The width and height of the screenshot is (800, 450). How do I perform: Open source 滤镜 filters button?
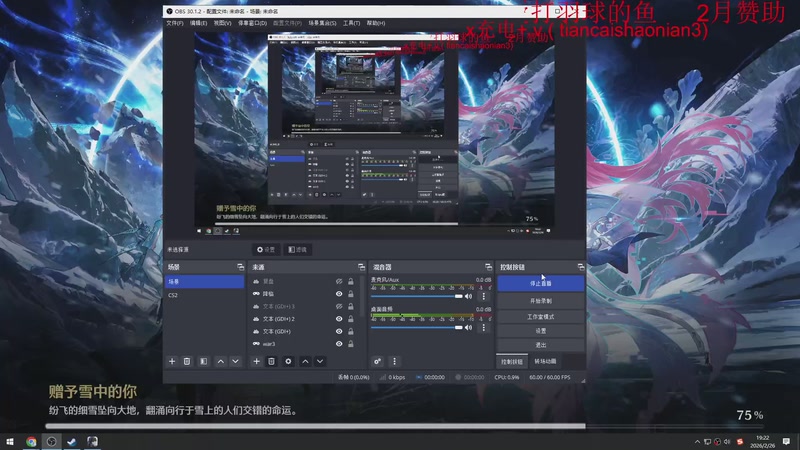[x=297, y=249]
